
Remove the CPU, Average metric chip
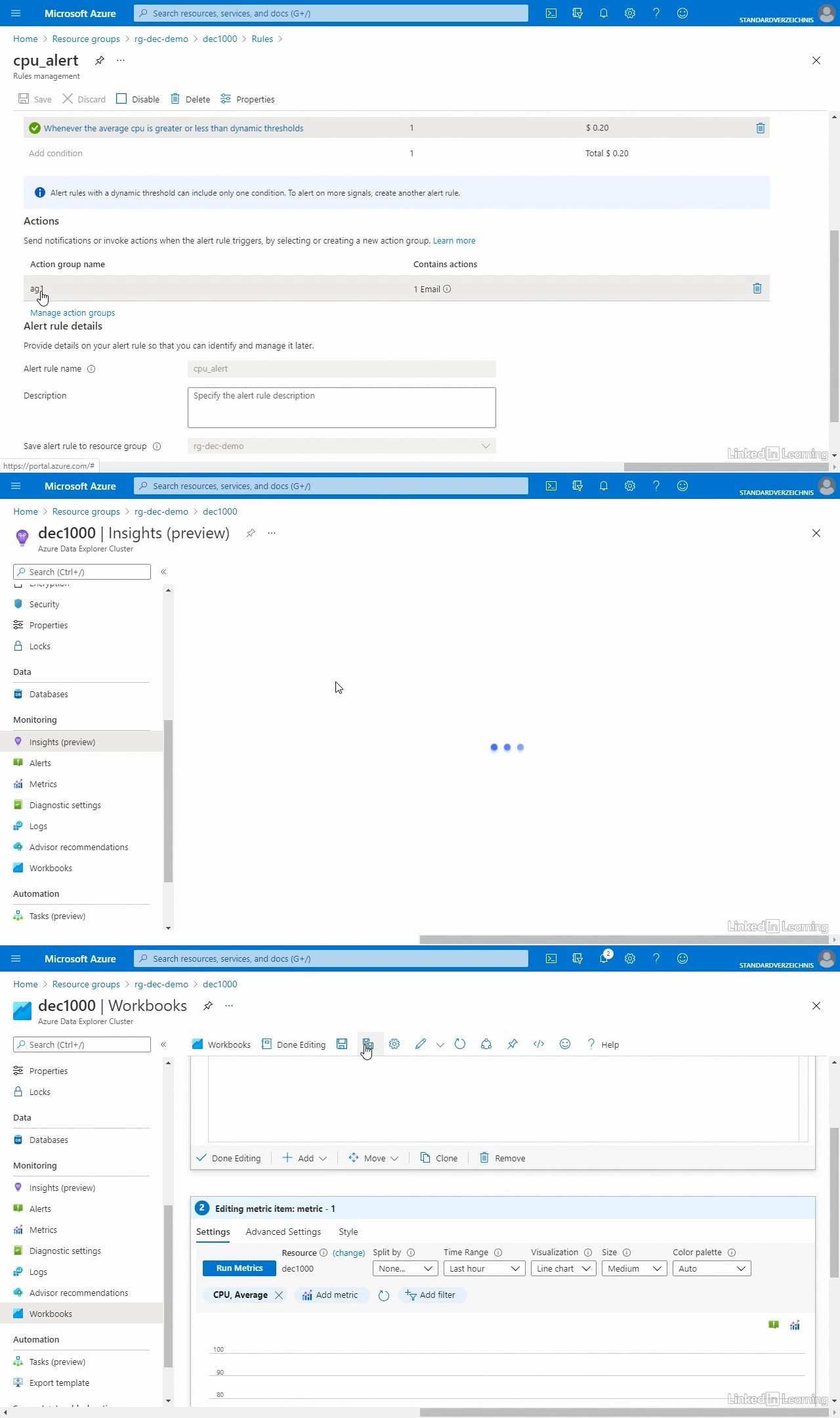(279, 1295)
